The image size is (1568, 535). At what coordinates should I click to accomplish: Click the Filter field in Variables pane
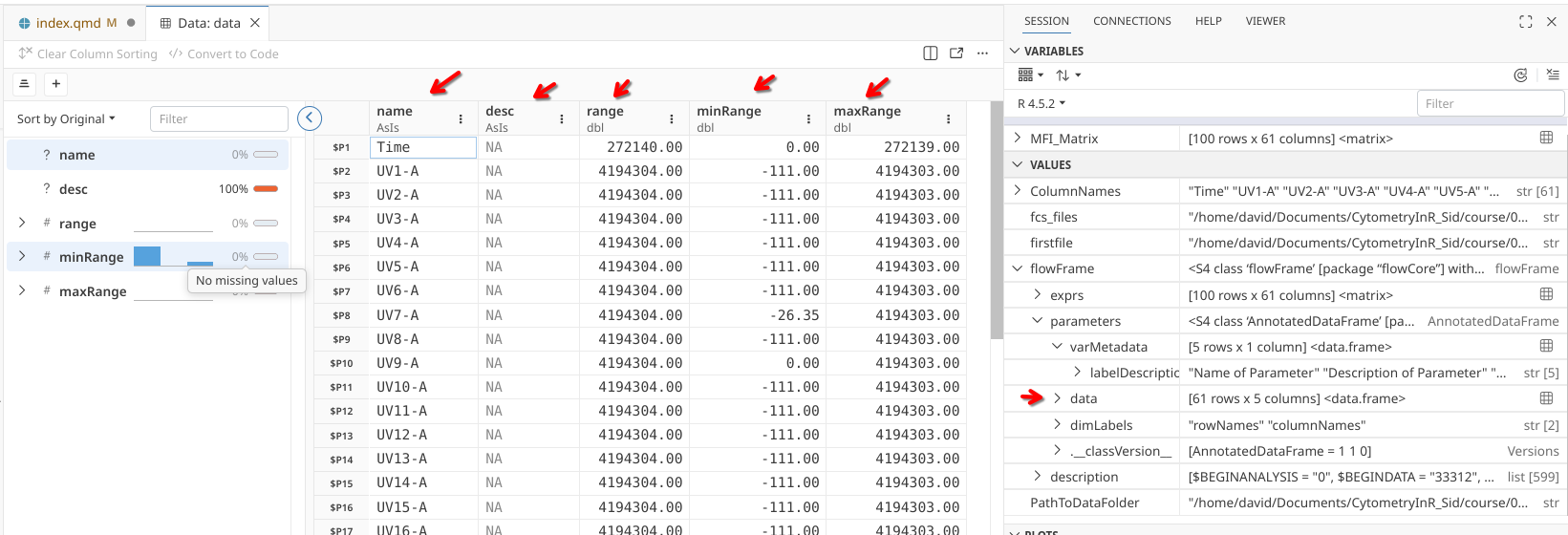pyautogui.click(x=1489, y=103)
